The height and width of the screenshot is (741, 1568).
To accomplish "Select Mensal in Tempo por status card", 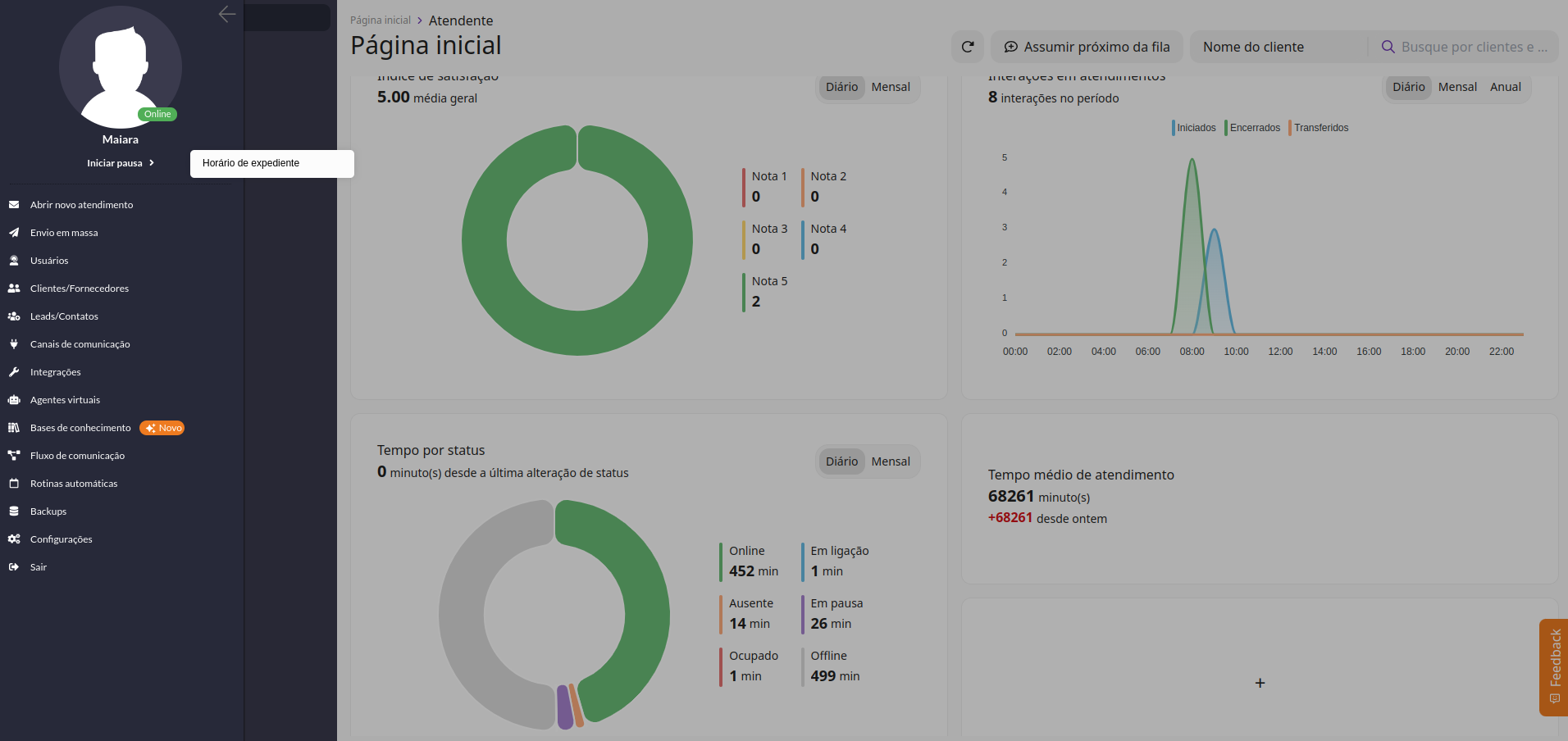I will coord(891,461).
